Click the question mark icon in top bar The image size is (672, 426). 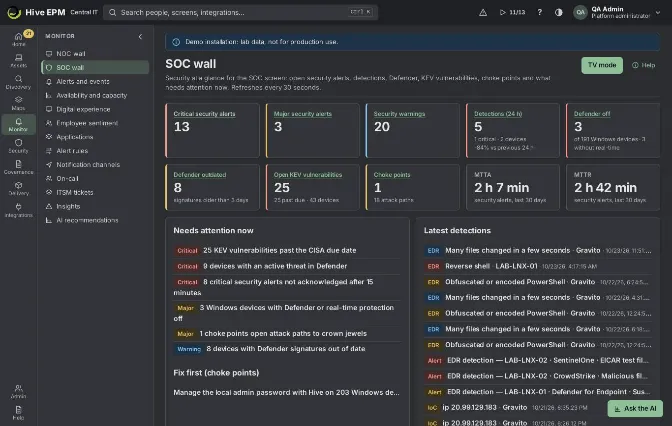click(x=539, y=12)
